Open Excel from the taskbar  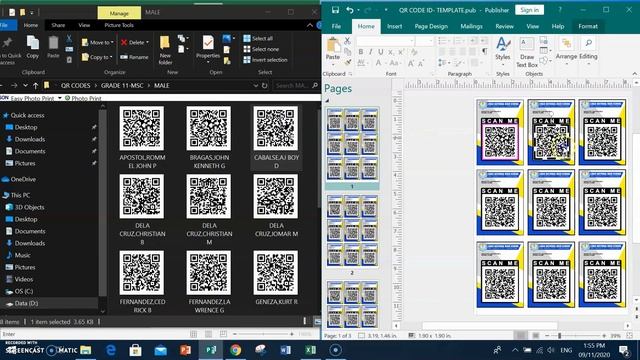point(310,350)
